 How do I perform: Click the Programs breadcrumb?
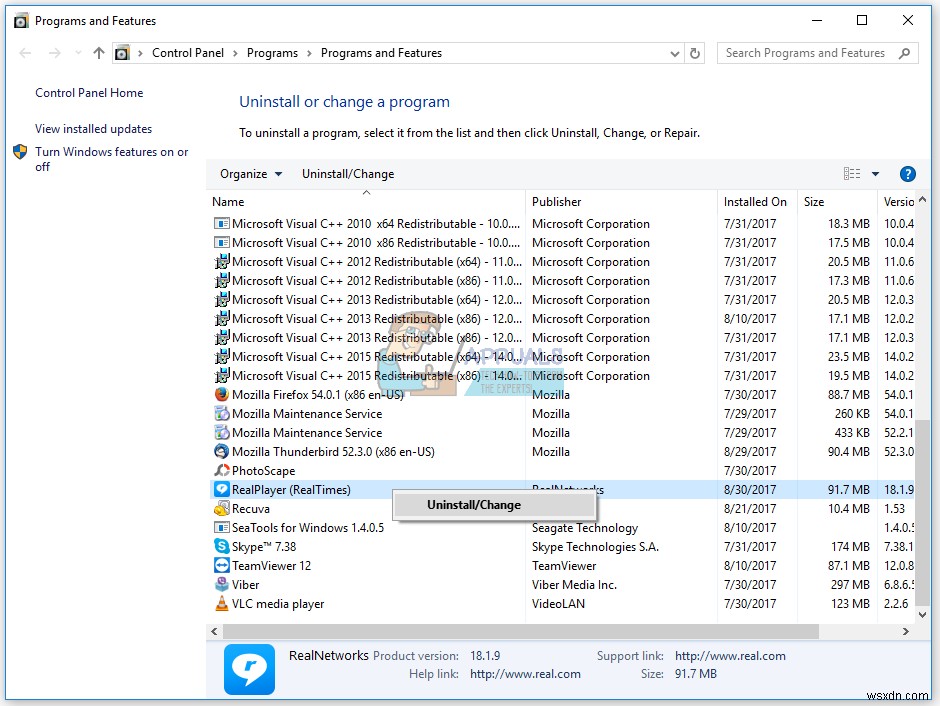(x=272, y=53)
